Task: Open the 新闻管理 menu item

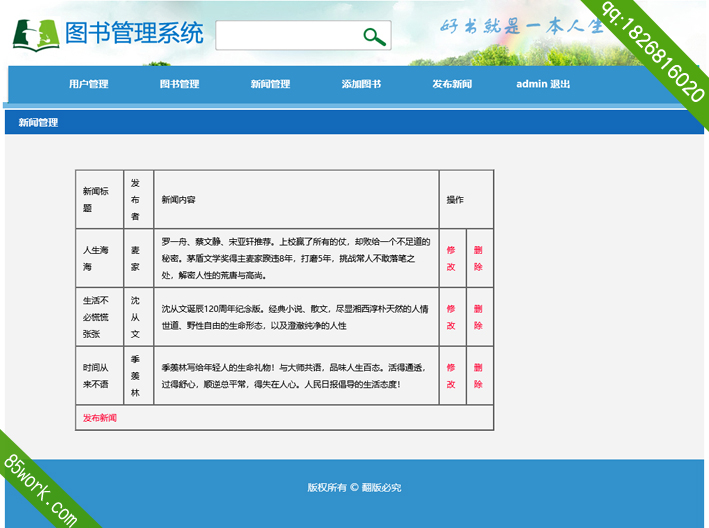Action: [x=270, y=84]
